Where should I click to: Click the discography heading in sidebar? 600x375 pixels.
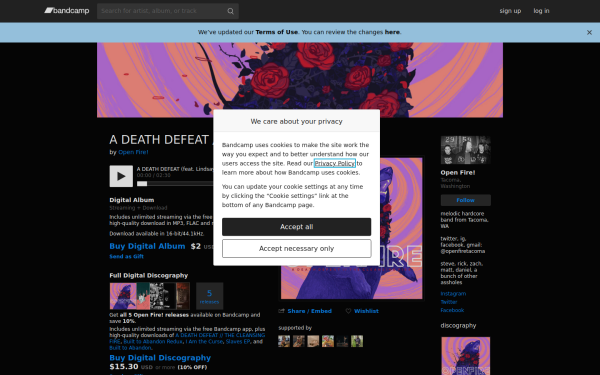click(458, 326)
